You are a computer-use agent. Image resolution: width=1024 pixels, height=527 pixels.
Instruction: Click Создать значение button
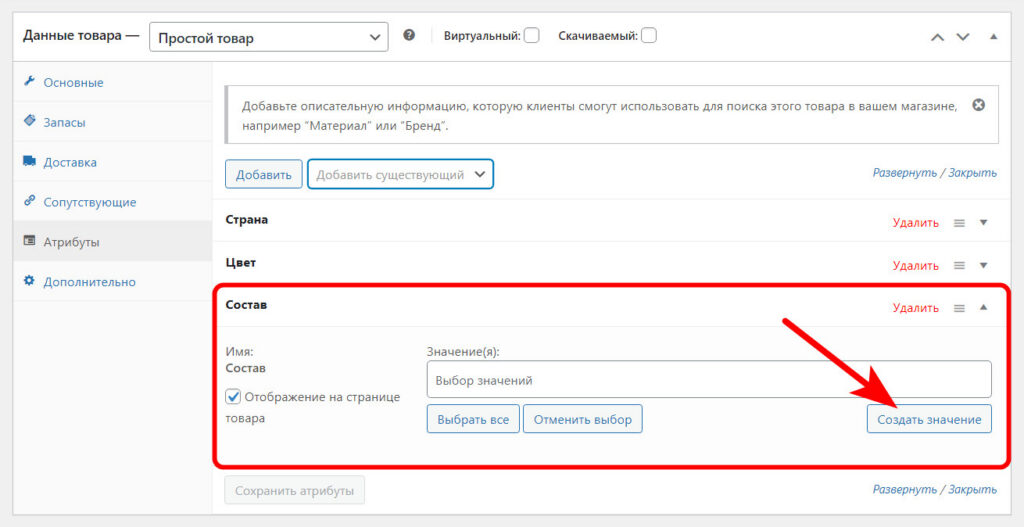(x=929, y=419)
